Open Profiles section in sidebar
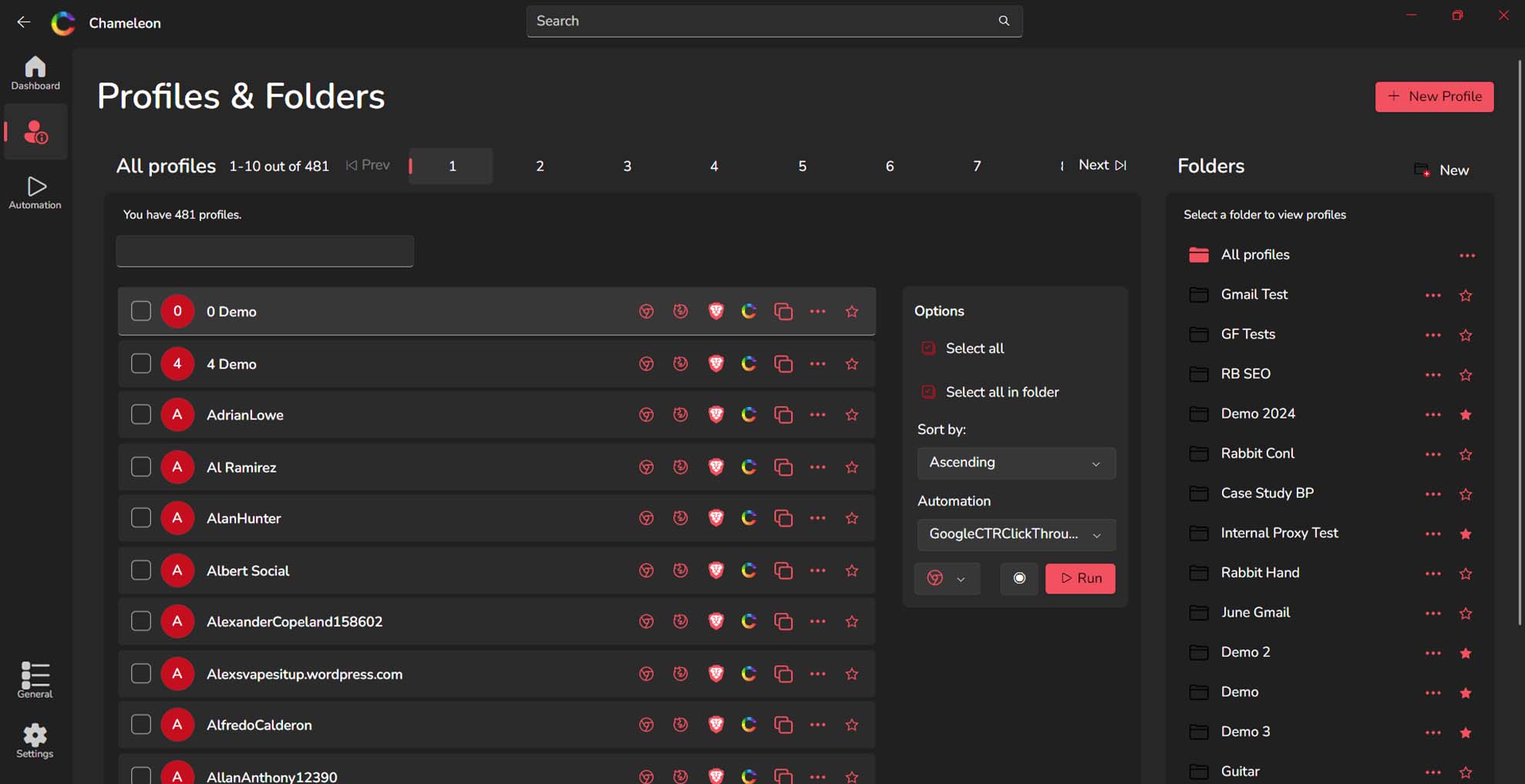 coord(35,132)
